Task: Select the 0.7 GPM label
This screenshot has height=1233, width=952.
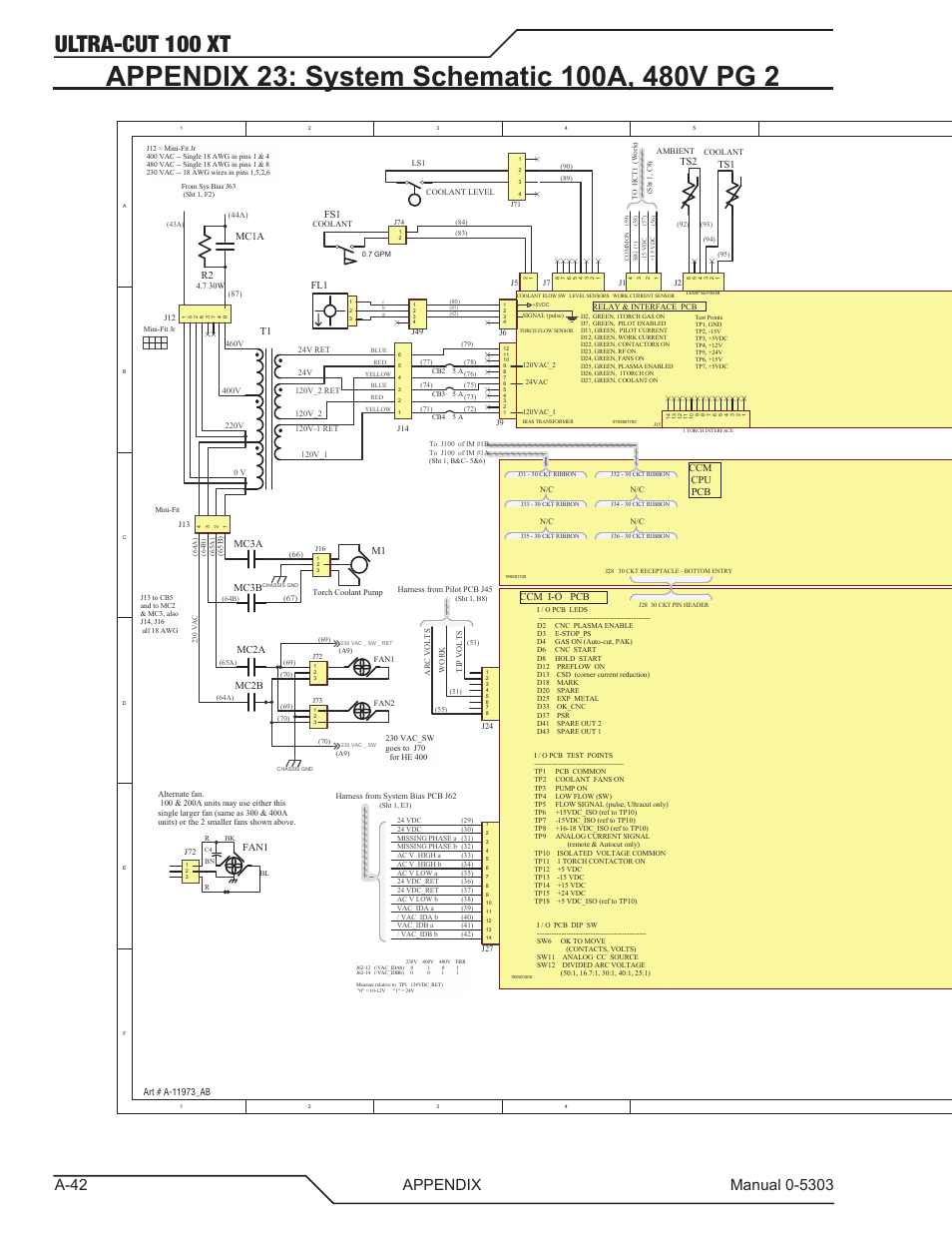Action: [x=376, y=255]
